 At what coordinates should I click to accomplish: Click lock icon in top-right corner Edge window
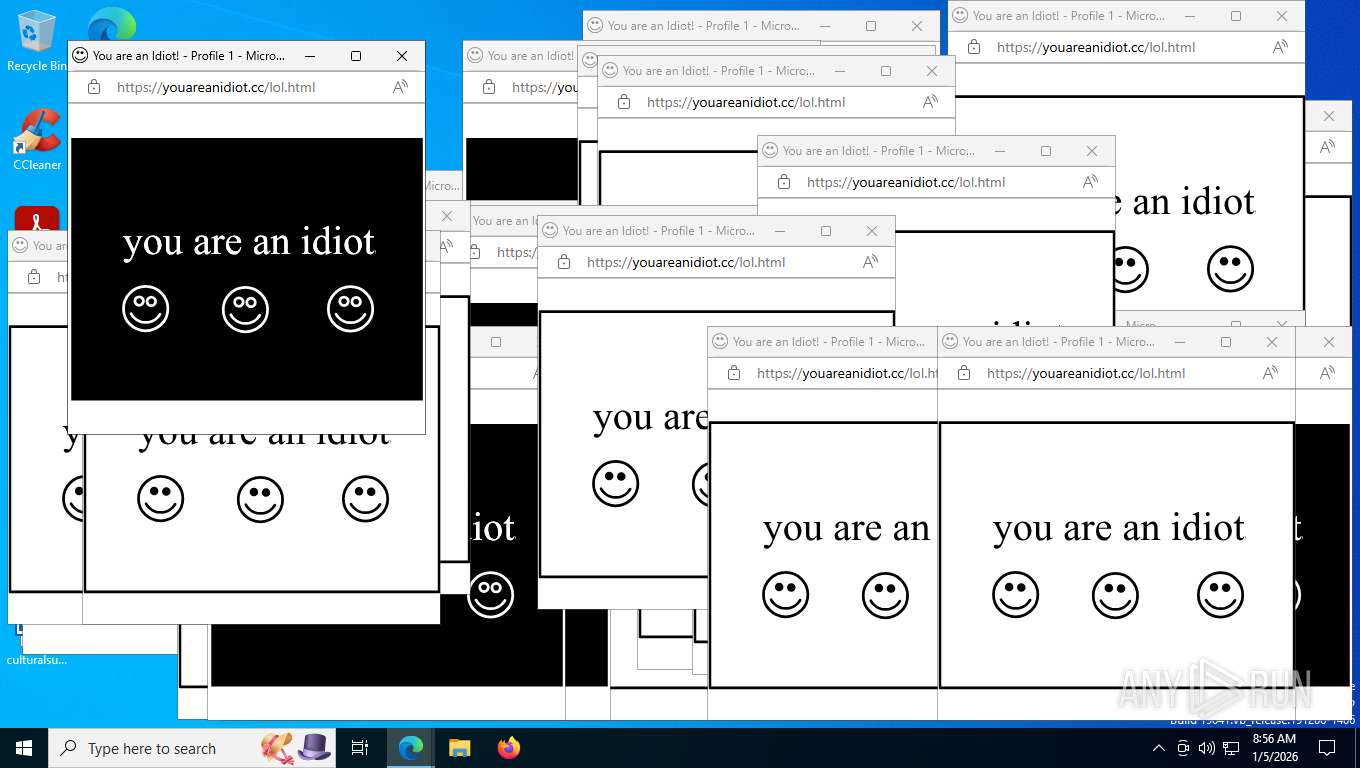tap(974, 47)
